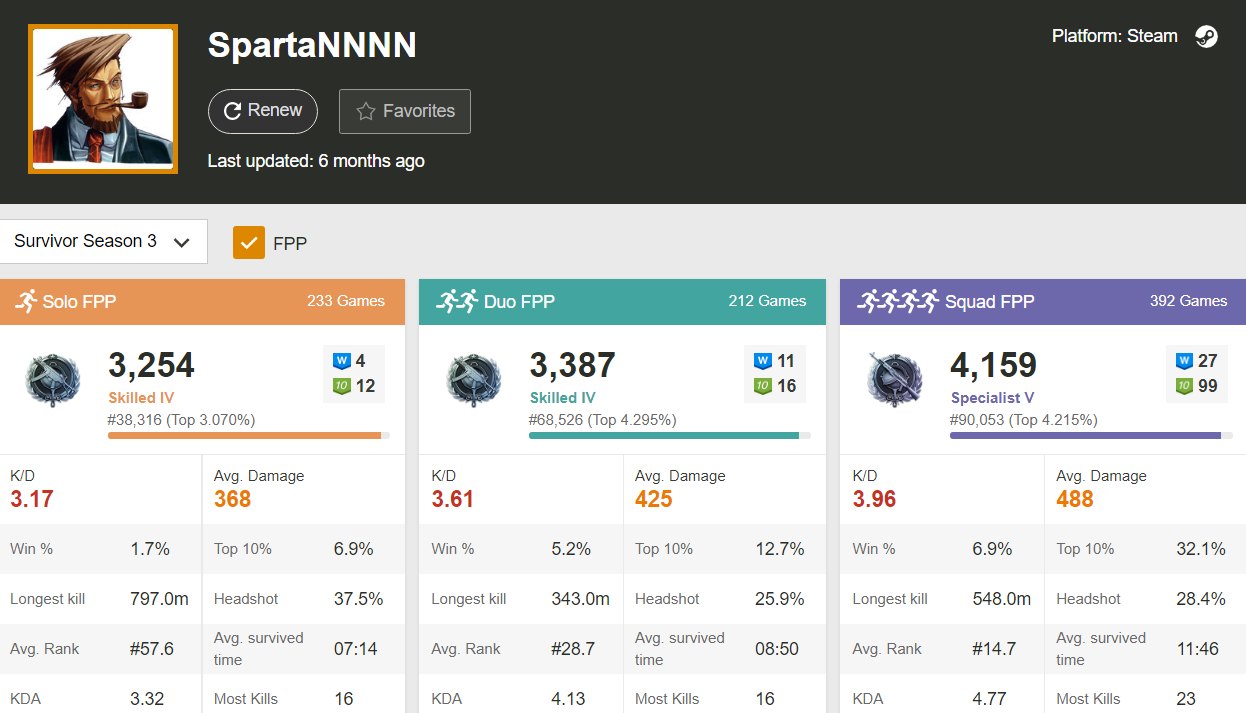Open the Survivor Season 3 dropdown
Image resolution: width=1246 pixels, height=713 pixels.
pyautogui.click(x=104, y=242)
